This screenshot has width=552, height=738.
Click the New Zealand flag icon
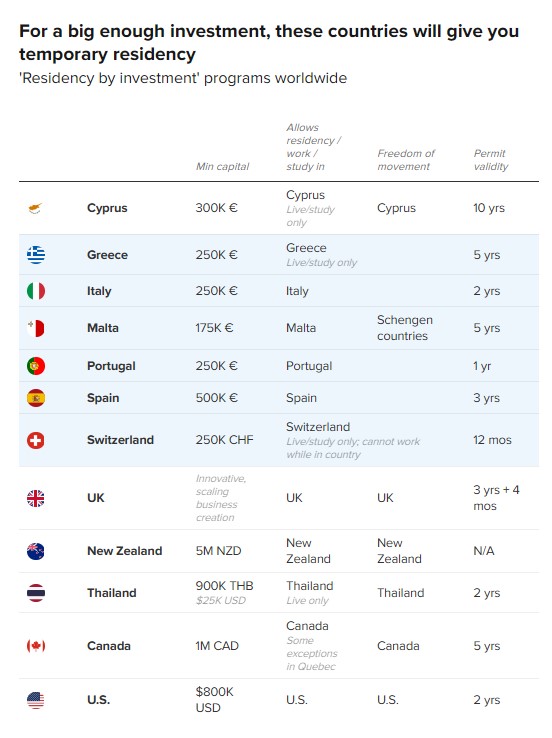36,551
